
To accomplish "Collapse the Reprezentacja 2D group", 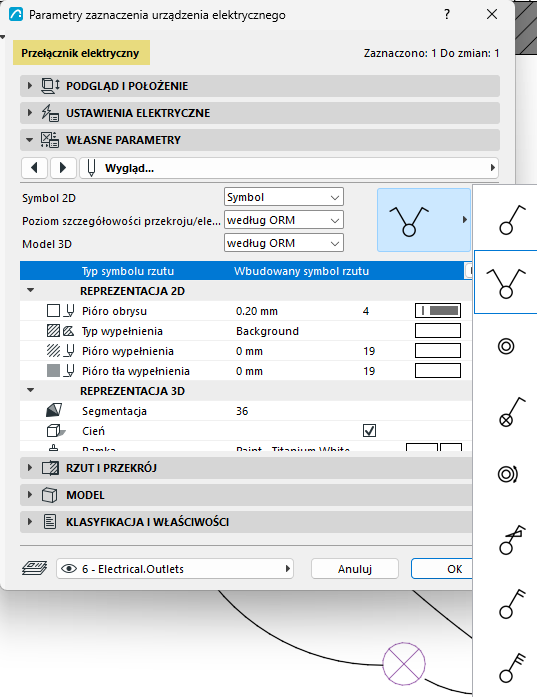I will pyautogui.click(x=31, y=290).
